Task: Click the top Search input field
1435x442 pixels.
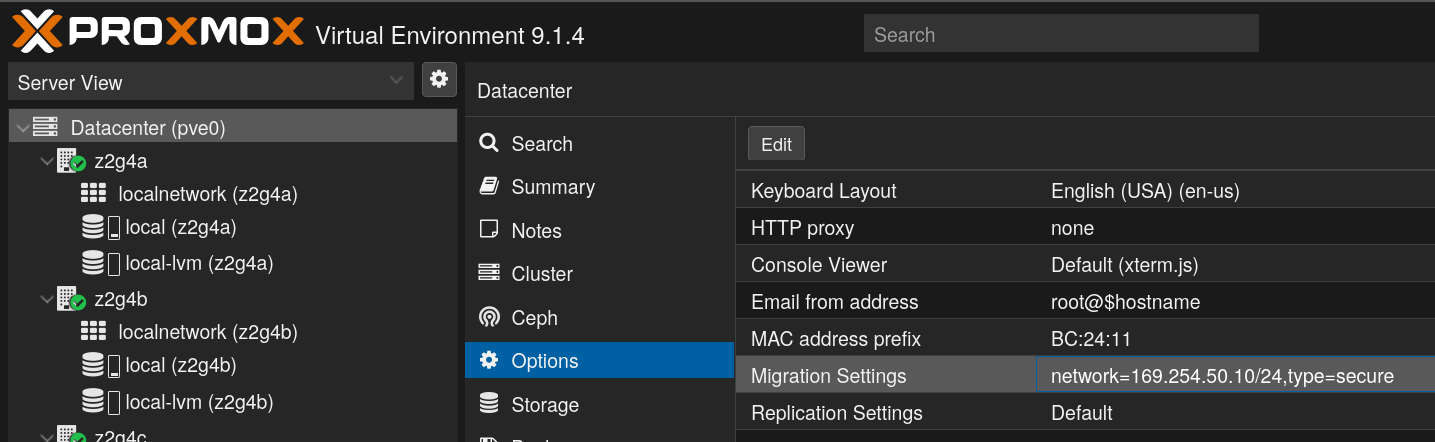Action: pyautogui.click(x=1060, y=34)
